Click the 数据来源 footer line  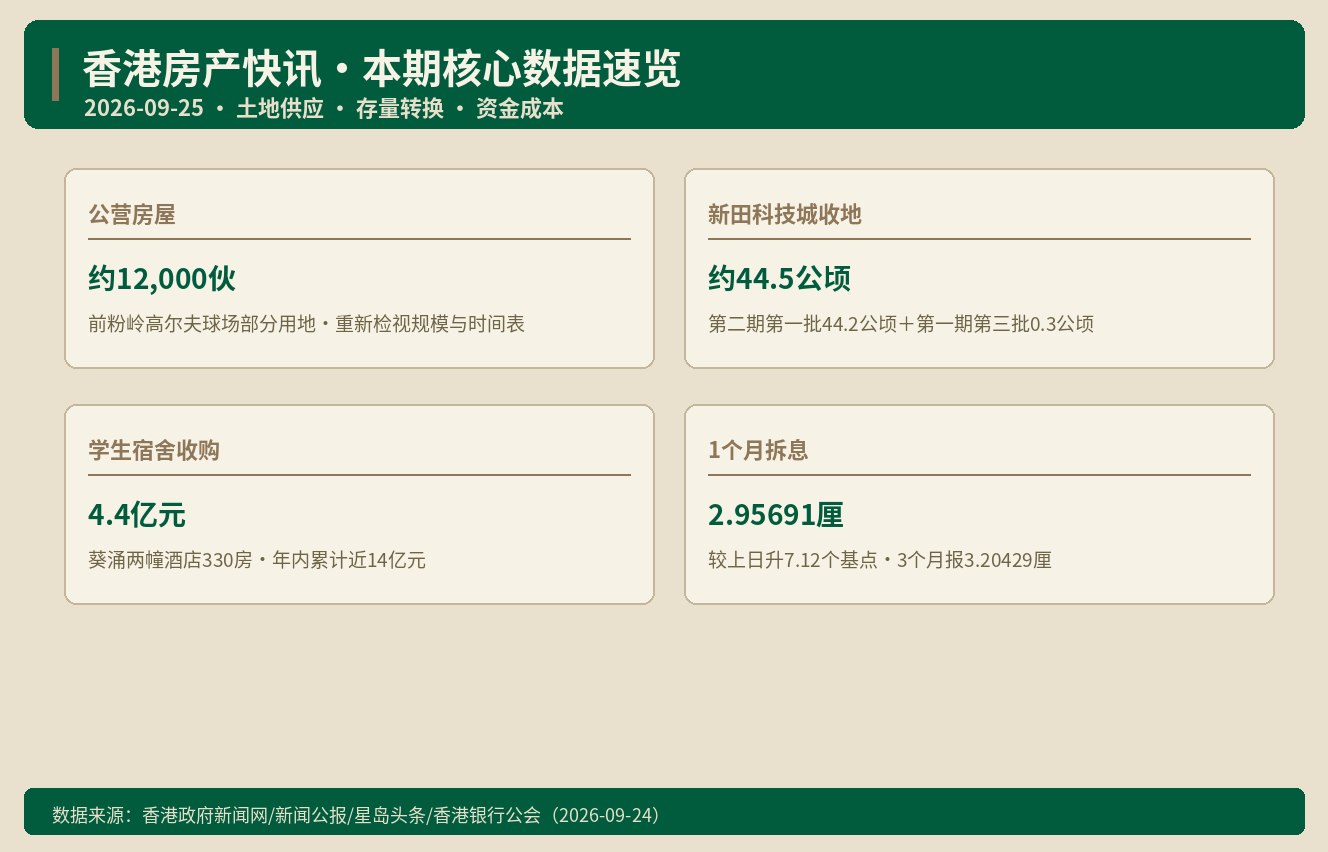pyautogui.click(x=356, y=815)
